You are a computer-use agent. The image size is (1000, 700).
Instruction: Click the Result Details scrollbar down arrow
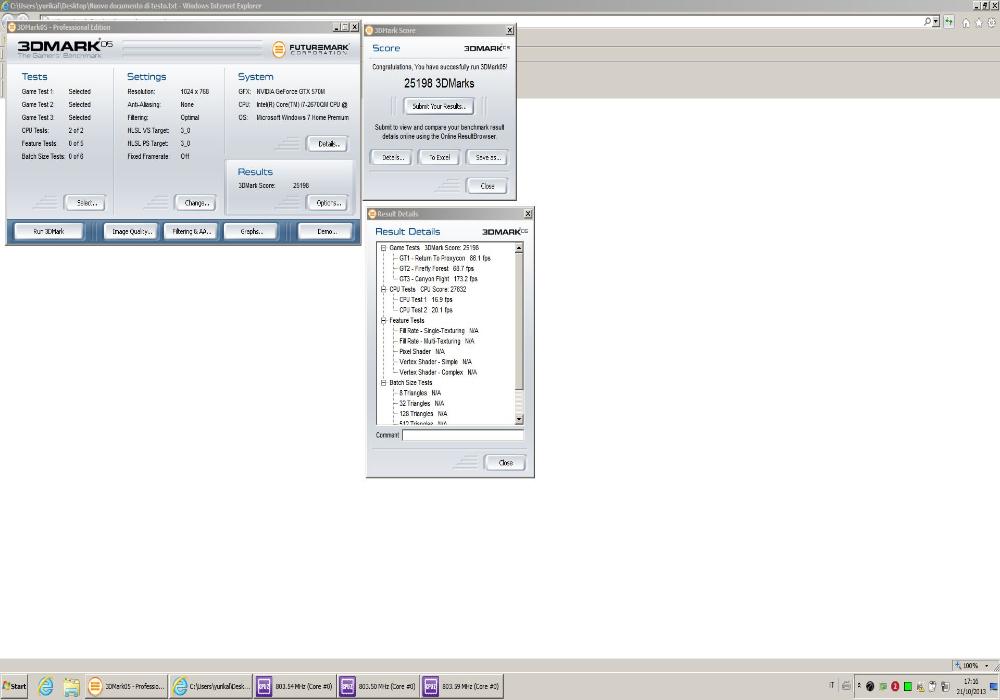point(518,419)
